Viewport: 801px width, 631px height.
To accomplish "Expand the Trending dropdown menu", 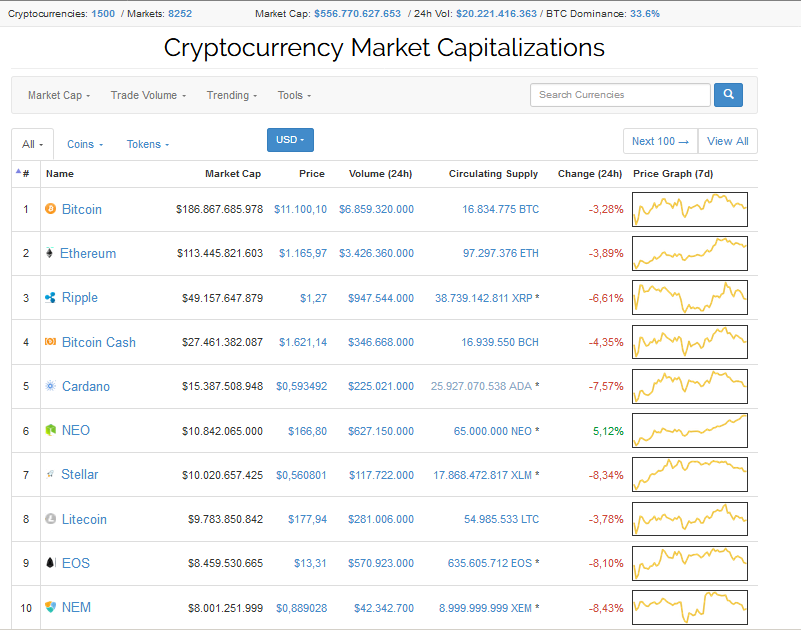I will click(231, 95).
